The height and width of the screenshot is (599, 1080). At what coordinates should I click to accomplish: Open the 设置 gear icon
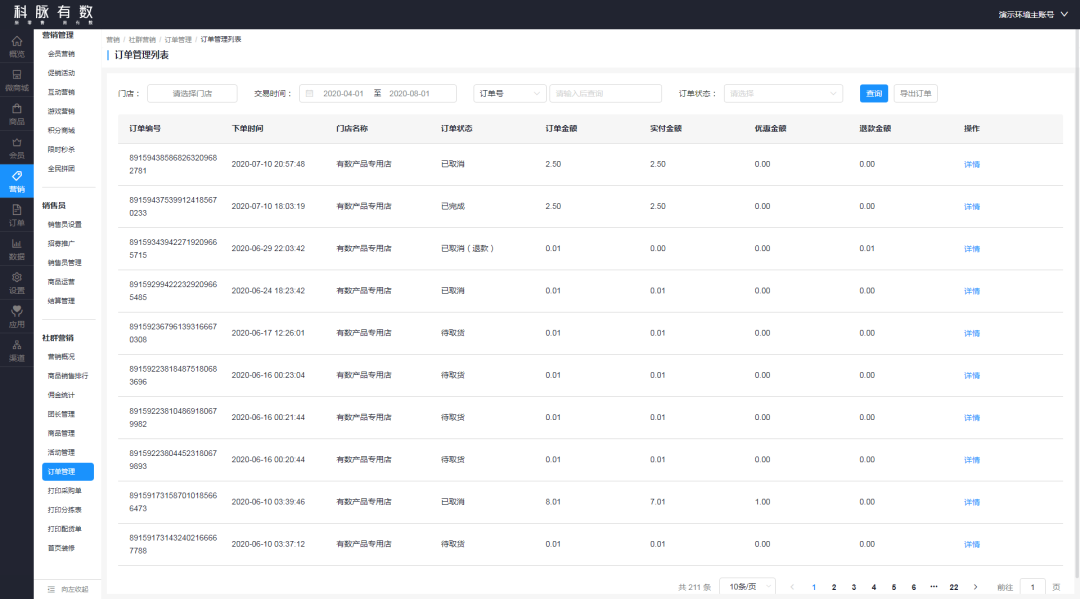coord(17,277)
